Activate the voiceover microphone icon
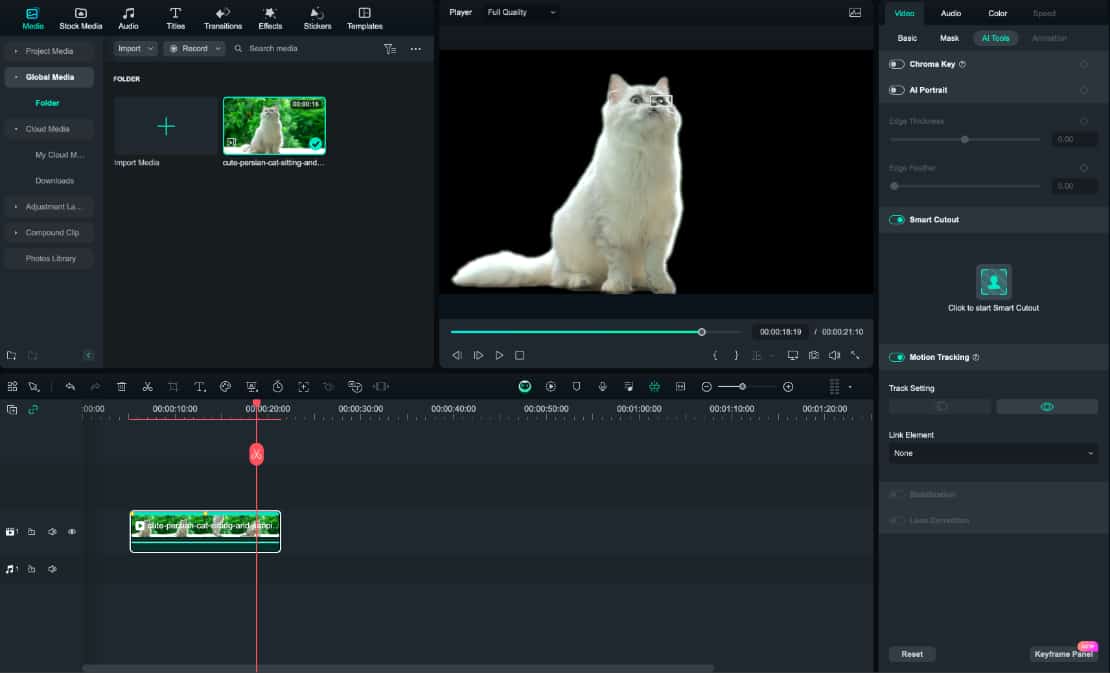The image size is (1110, 673). coord(601,386)
